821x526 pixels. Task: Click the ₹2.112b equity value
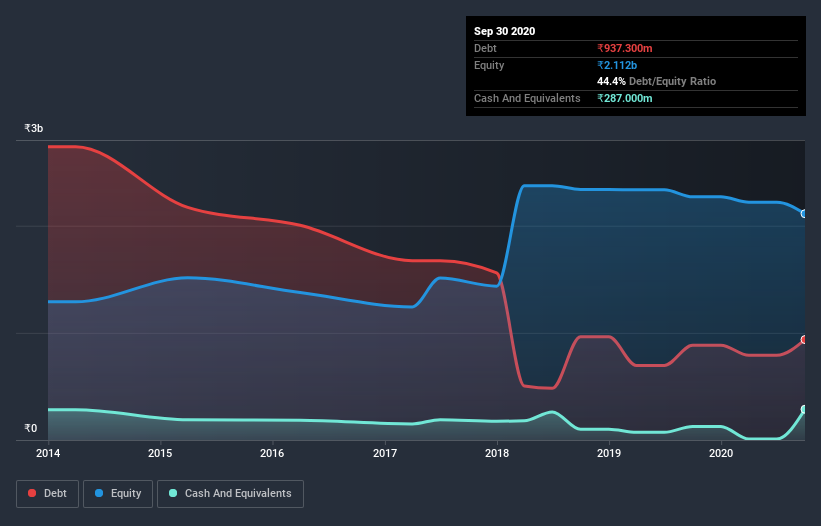[617, 65]
